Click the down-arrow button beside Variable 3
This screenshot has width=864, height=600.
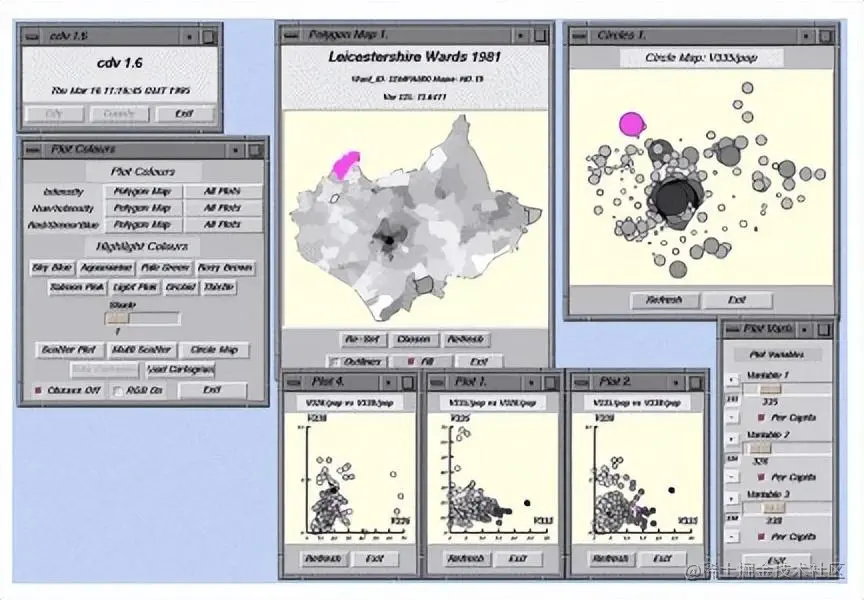tap(732, 499)
